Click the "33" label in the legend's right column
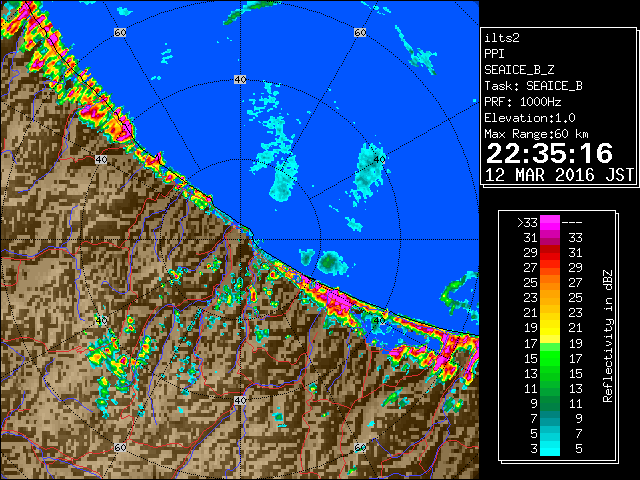 click(576, 238)
